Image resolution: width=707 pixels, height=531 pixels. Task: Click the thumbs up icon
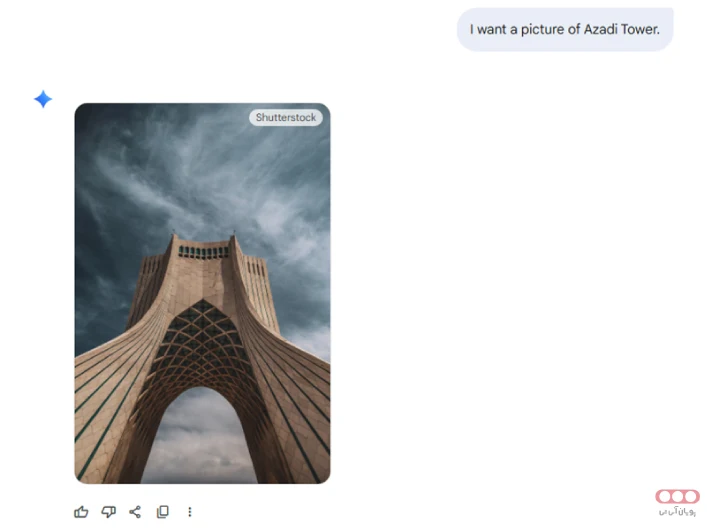[x=81, y=512]
